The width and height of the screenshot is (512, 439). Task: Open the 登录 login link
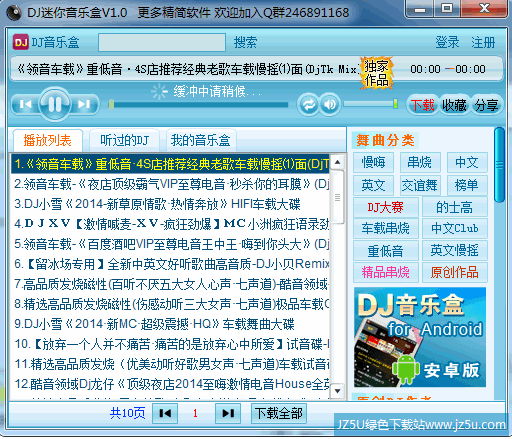(x=447, y=42)
